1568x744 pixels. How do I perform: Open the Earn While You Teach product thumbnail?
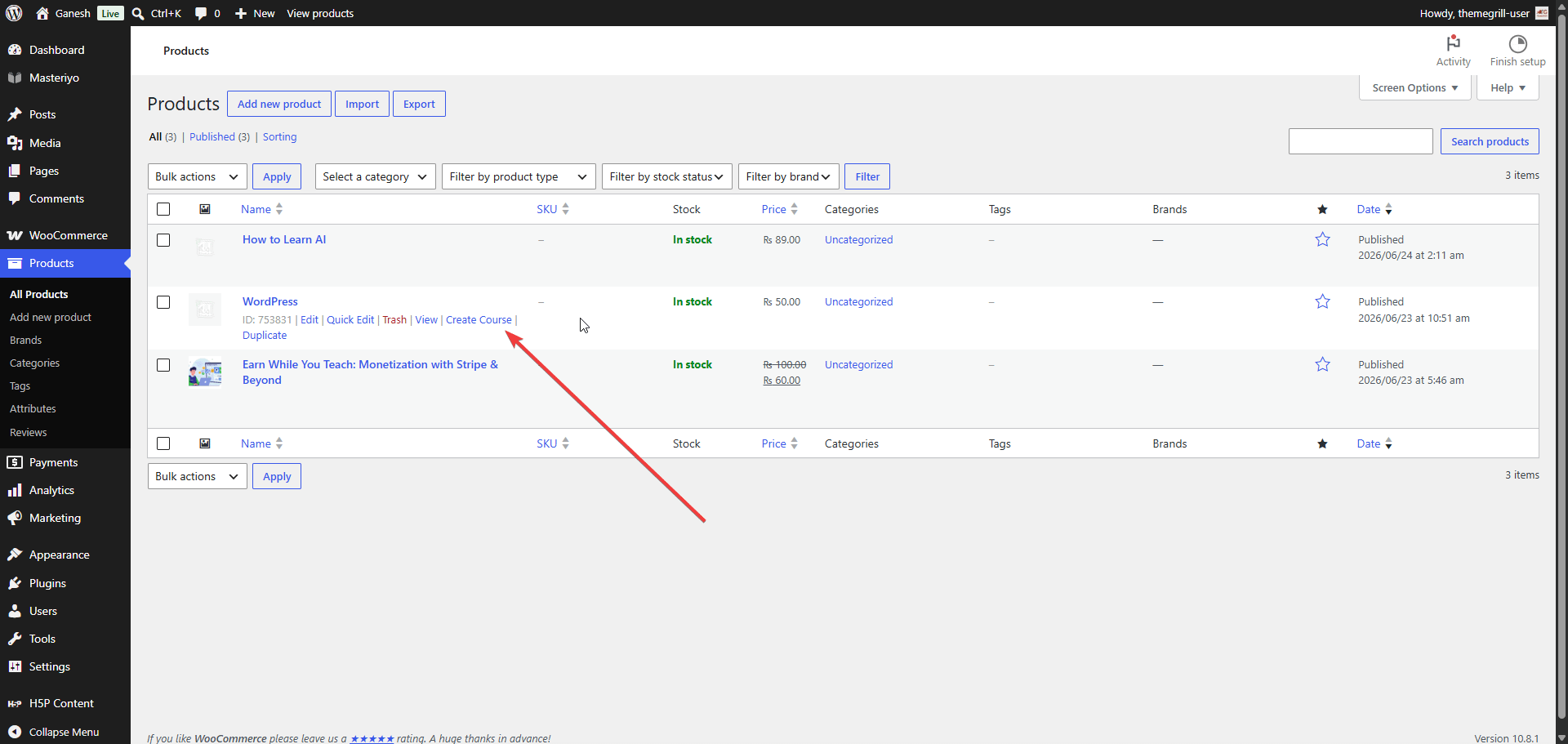[x=205, y=372]
